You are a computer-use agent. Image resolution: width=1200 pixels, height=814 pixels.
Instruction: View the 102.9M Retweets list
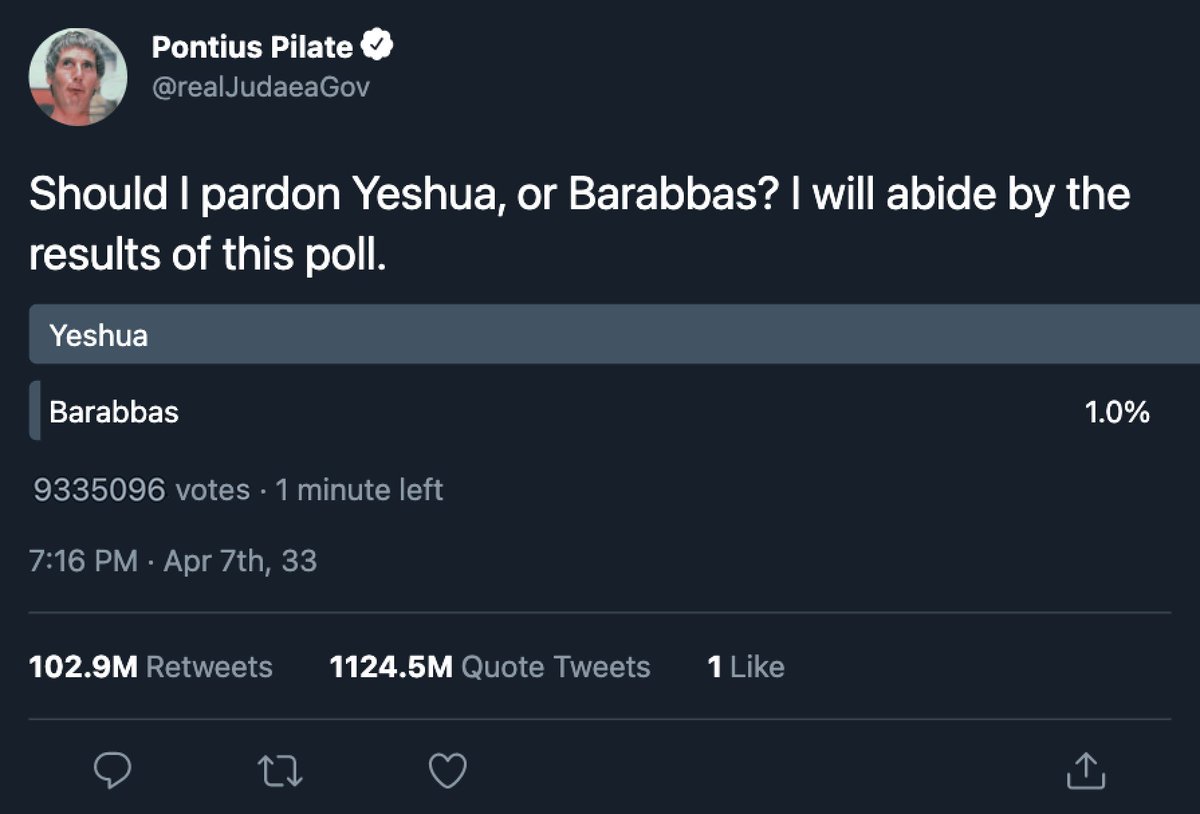[x=151, y=667]
